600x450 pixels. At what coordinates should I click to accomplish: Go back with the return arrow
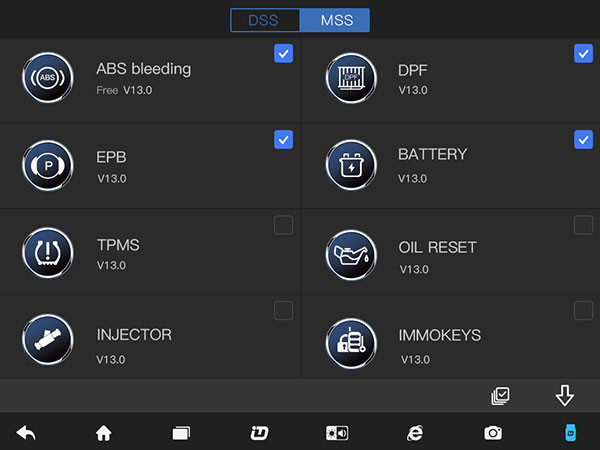pyautogui.click(x=26, y=433)
